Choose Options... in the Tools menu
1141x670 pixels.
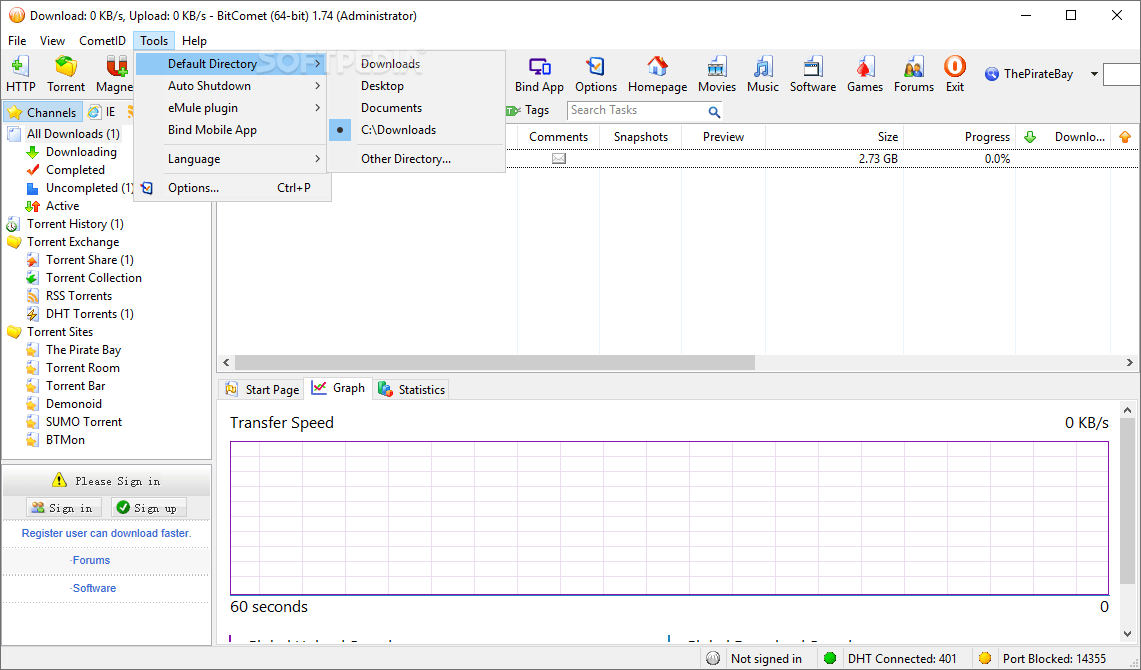click(230, 188)
